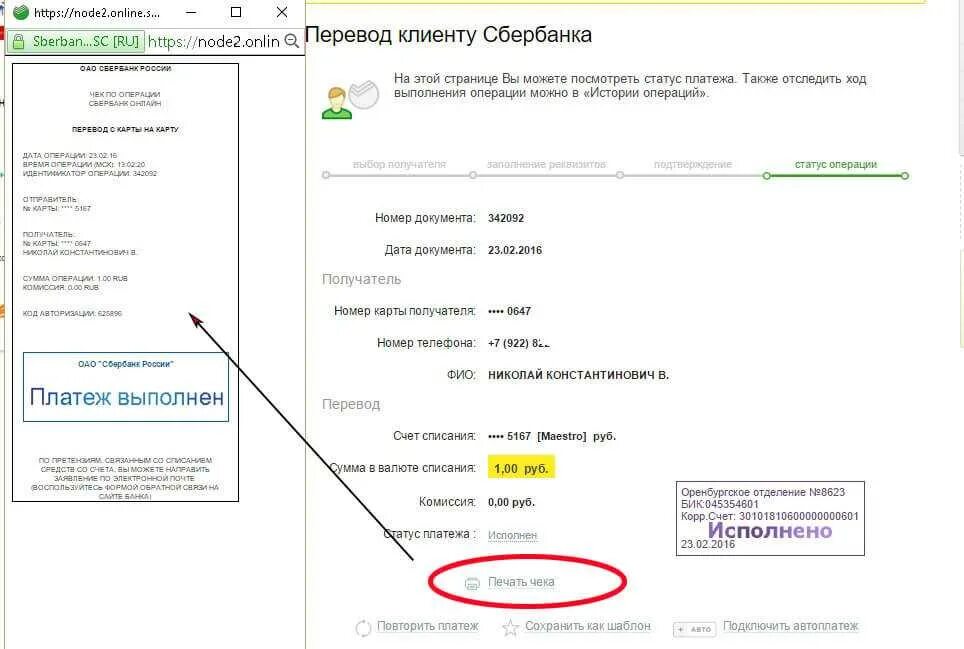Click the Получатель section heading

(362, 280)
